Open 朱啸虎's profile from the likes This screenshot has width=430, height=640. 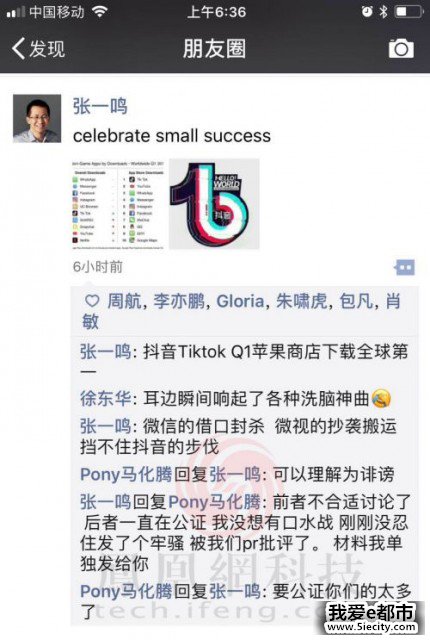coord(301,302)
